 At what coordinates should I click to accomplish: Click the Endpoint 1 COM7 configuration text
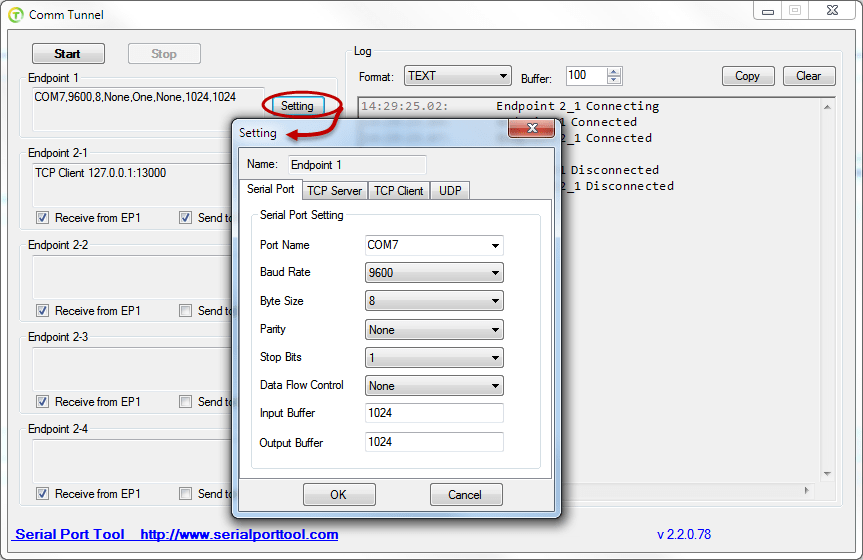(135, 97)
